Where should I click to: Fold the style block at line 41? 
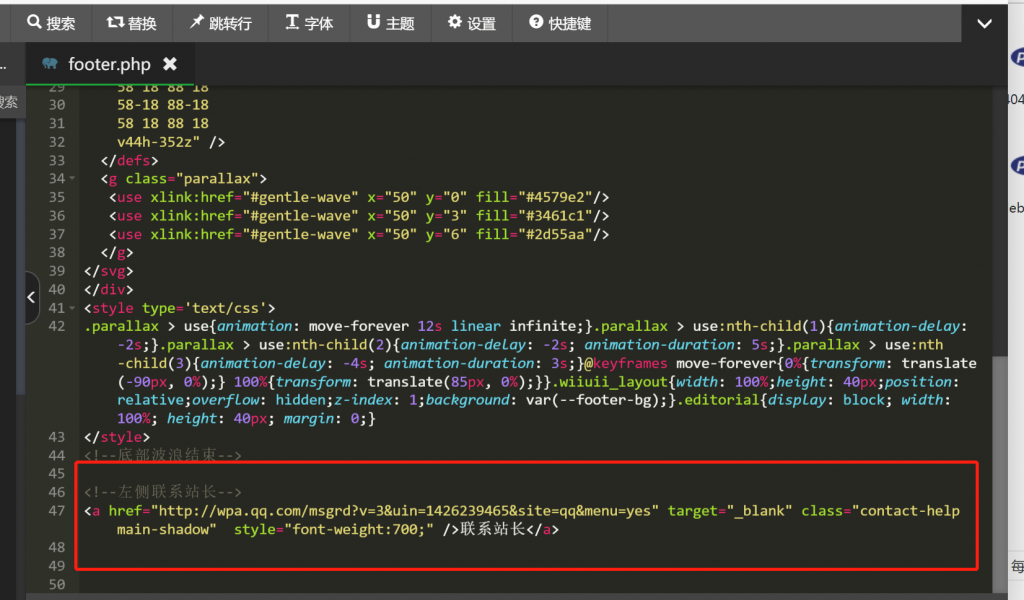pos(72,308)
